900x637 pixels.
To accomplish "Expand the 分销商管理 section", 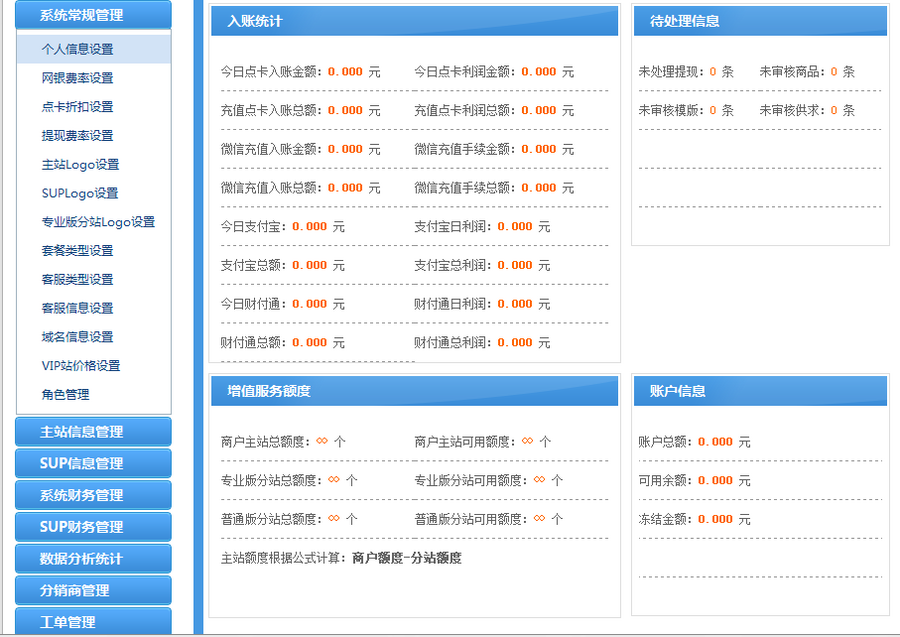I will 93,590.
